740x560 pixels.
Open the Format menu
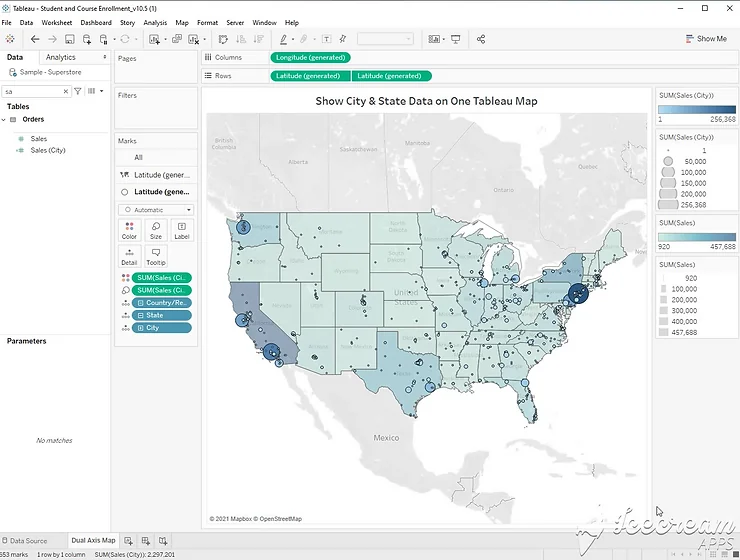[207, 23]
